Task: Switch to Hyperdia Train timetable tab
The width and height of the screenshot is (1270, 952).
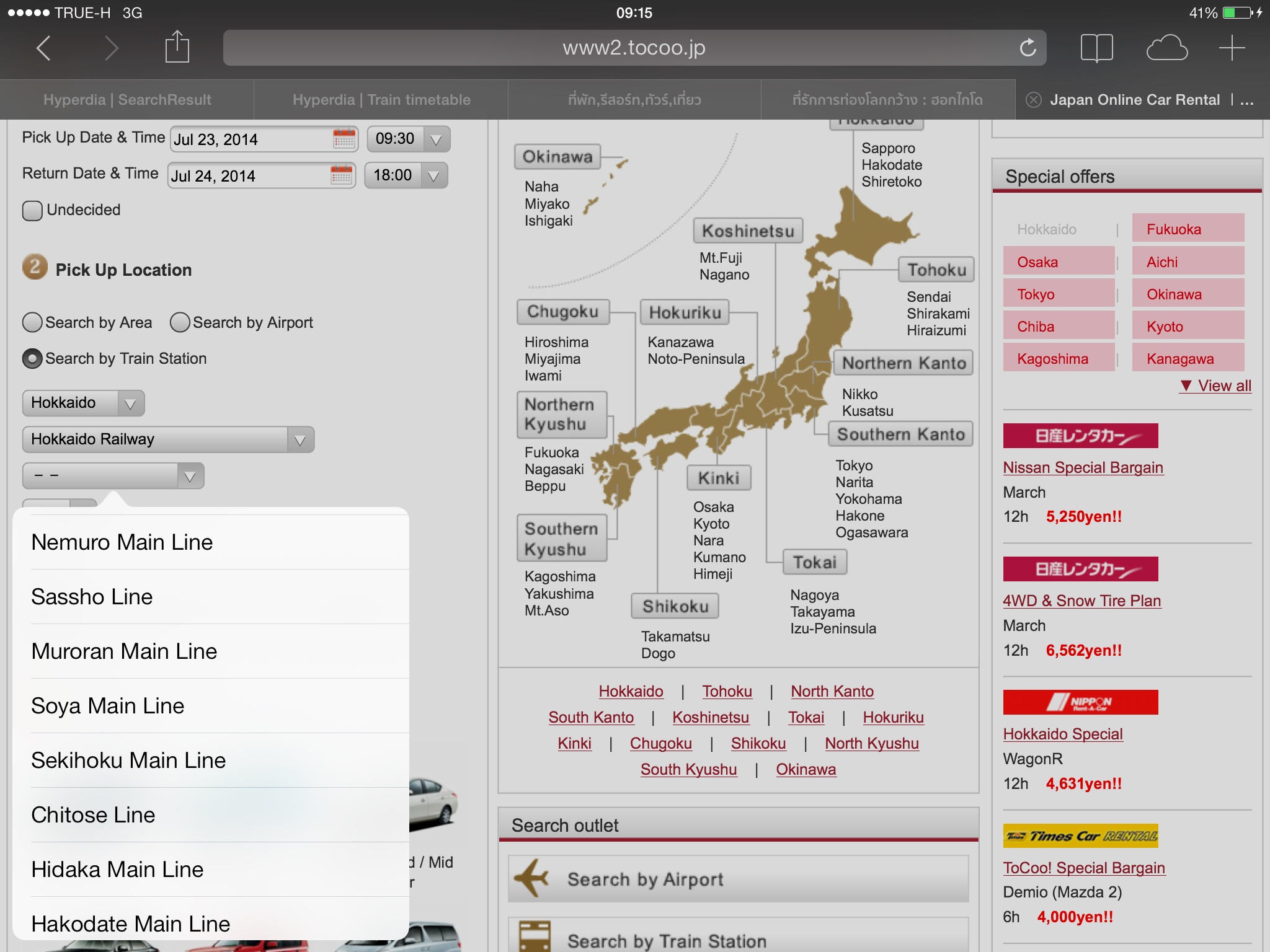Action: click(381, 100)
